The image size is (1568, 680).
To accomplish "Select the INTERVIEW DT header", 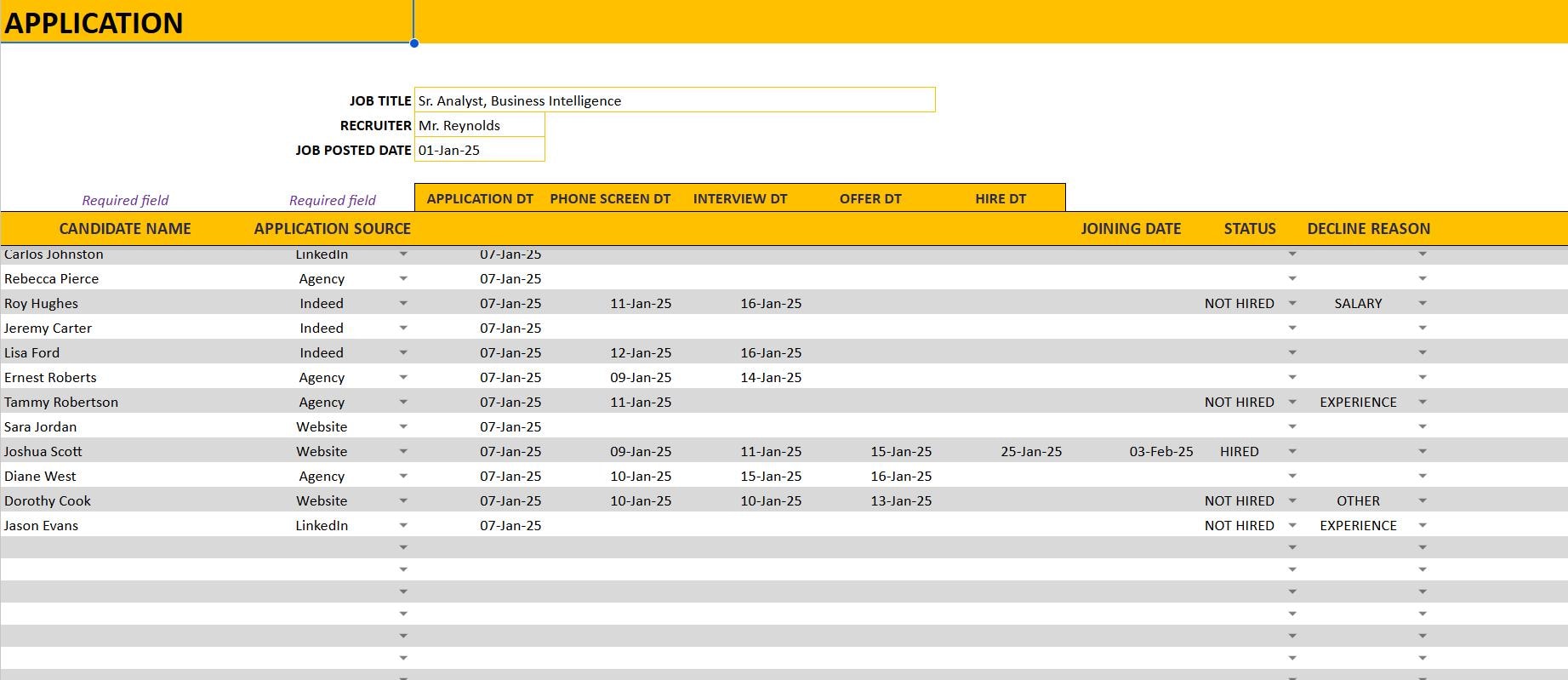I will point(740,198).
